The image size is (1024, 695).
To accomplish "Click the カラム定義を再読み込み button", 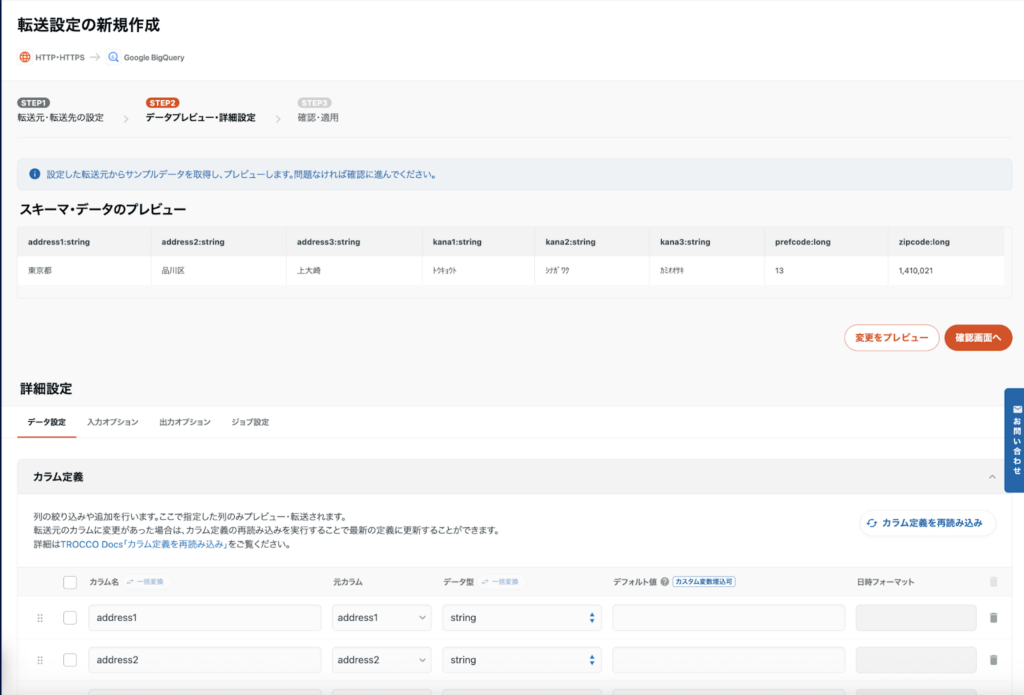I will pos(927,523).
